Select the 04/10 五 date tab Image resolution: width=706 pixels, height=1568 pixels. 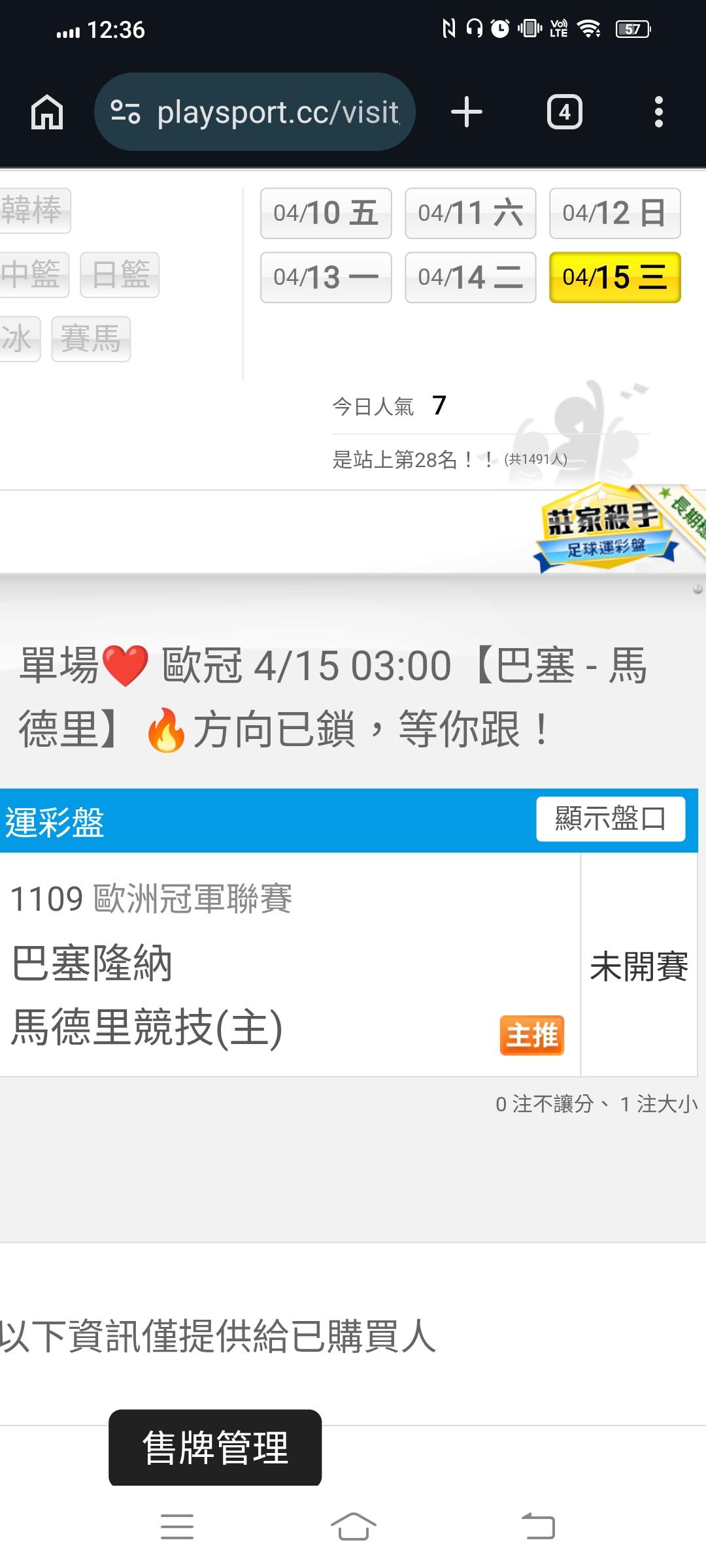[x=326, y=213]
